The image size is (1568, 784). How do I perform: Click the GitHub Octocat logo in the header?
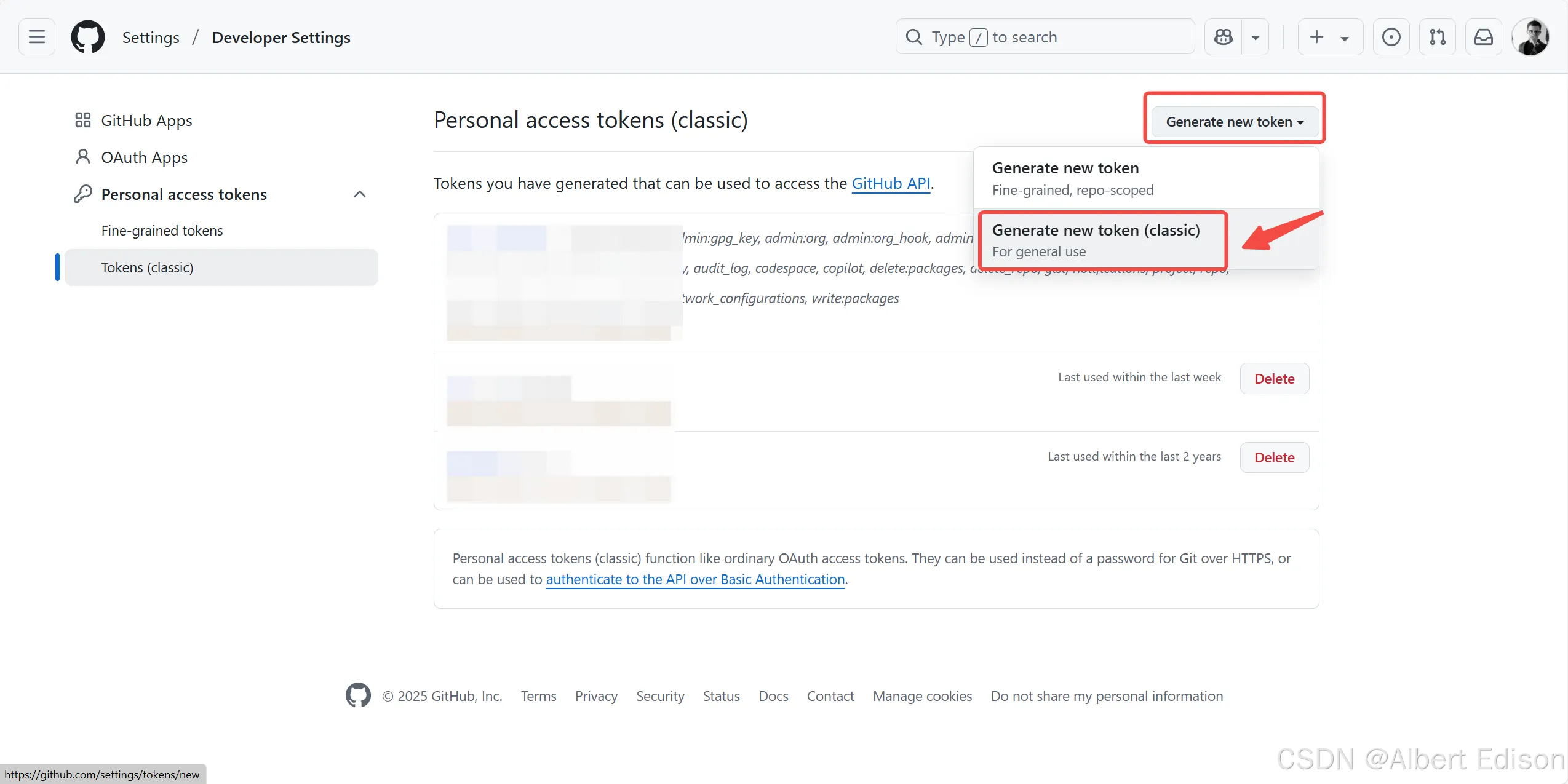pos(88,37)
